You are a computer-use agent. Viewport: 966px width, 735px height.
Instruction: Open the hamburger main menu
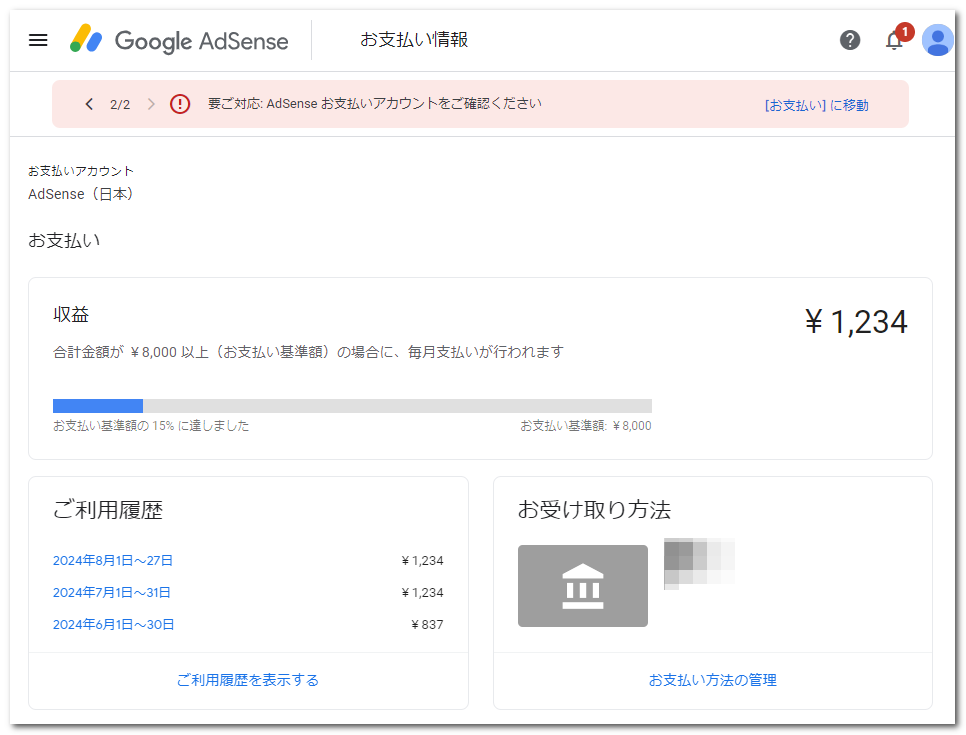click(x=38, y=40)
